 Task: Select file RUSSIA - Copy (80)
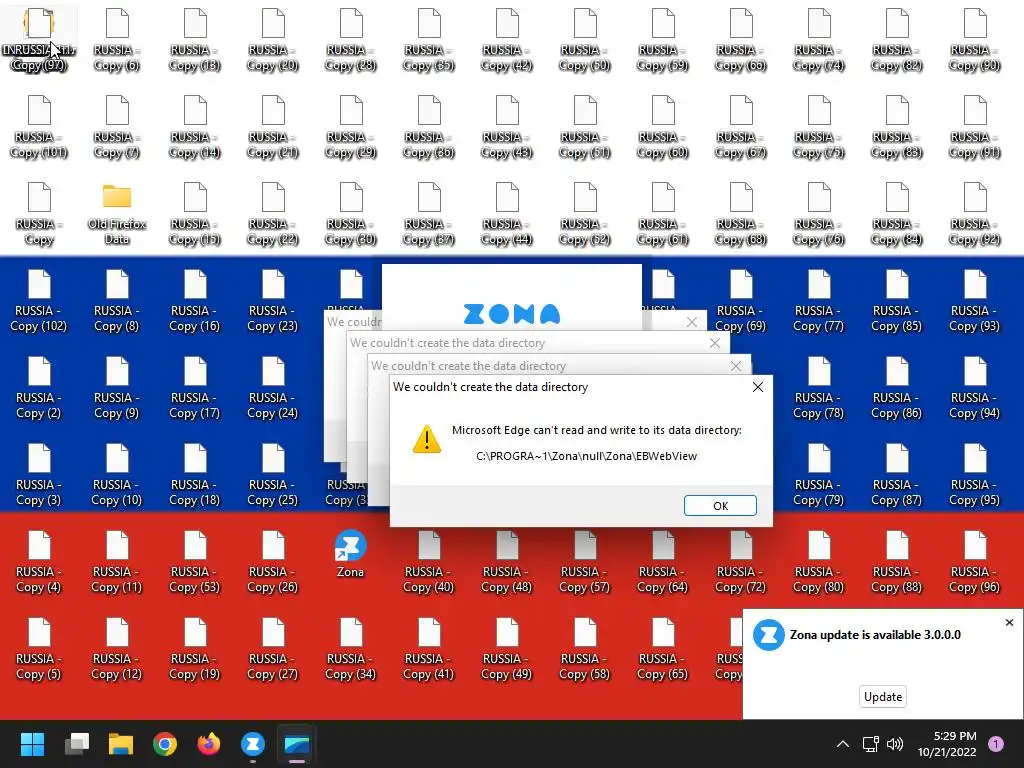818,561
